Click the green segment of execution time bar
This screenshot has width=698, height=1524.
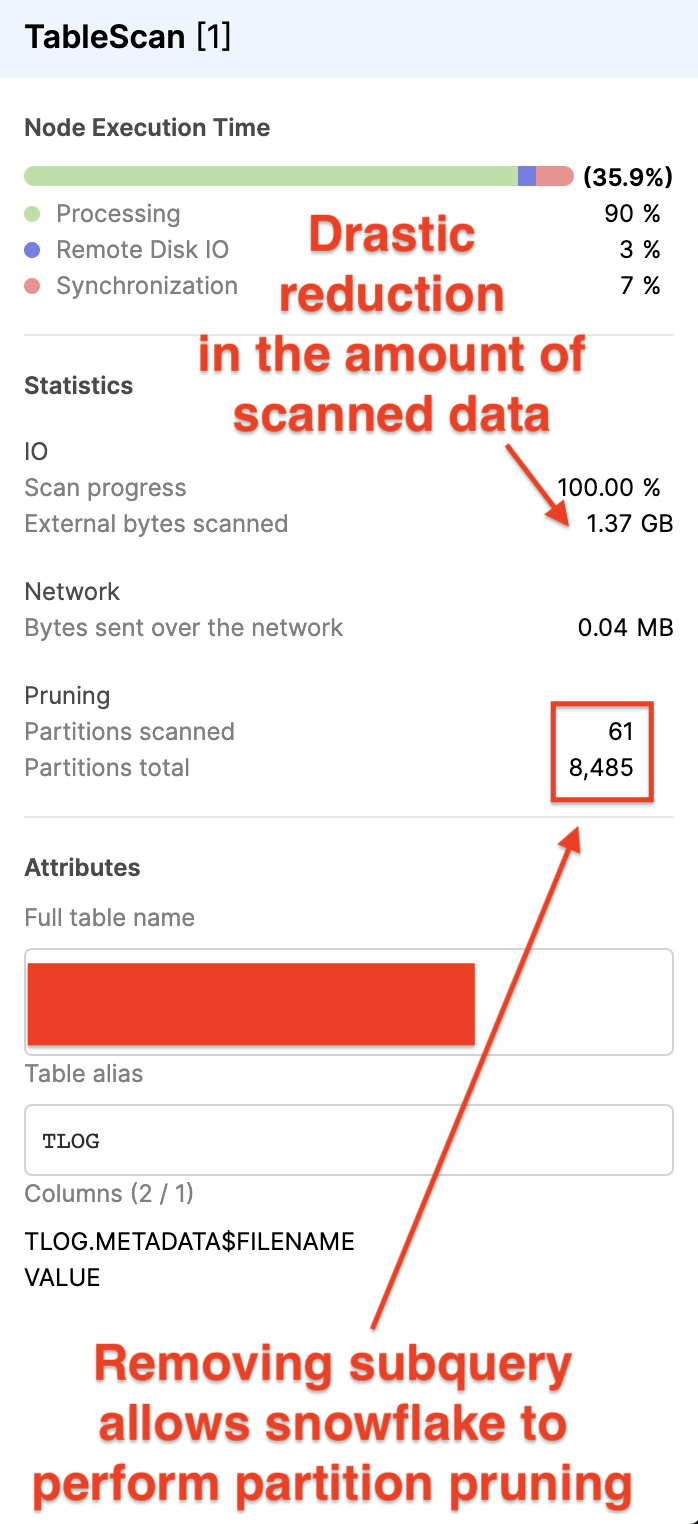270,177
